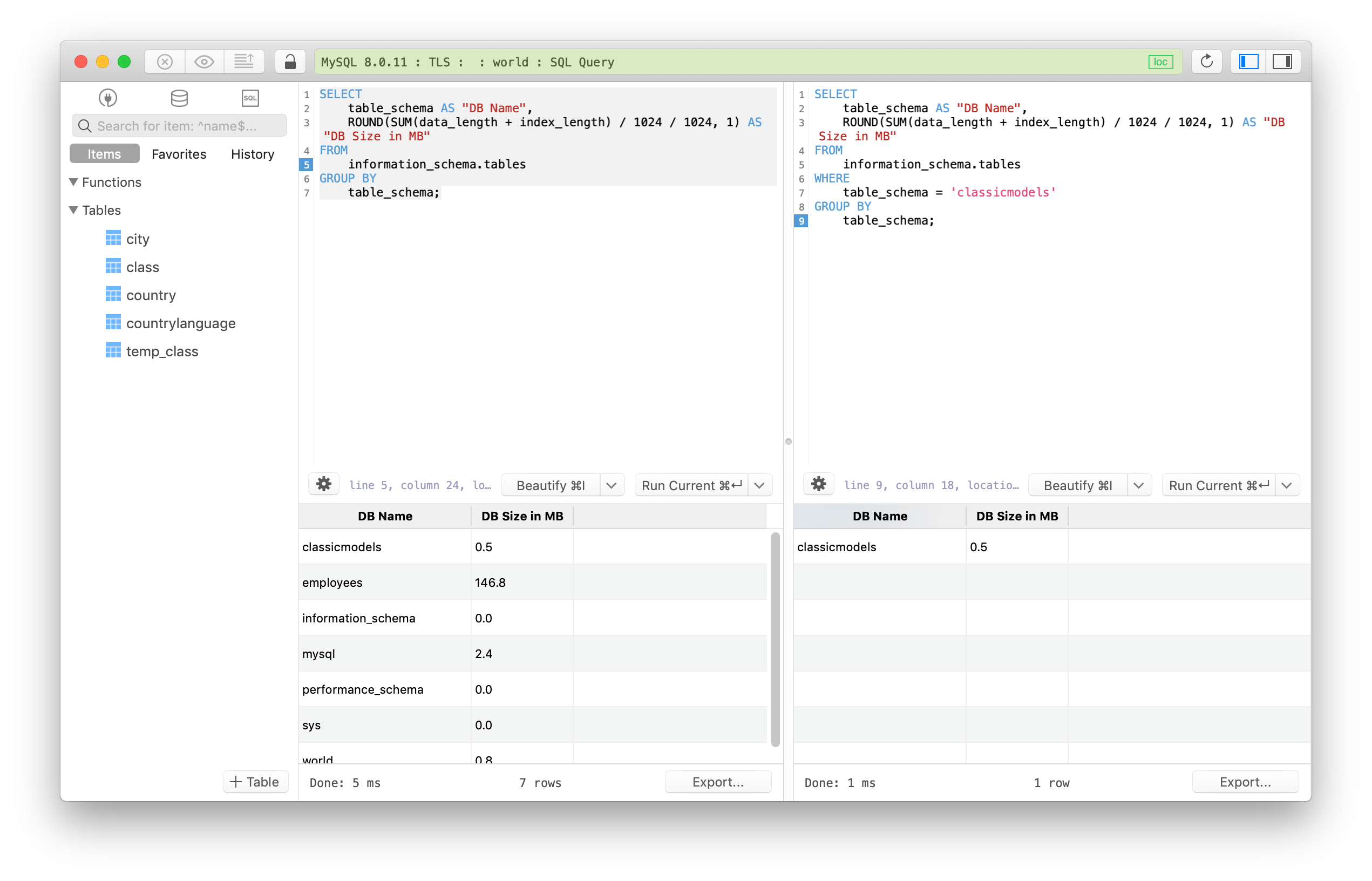Click the Export button below the left results
1372x881 pixels.
[718, 782]
